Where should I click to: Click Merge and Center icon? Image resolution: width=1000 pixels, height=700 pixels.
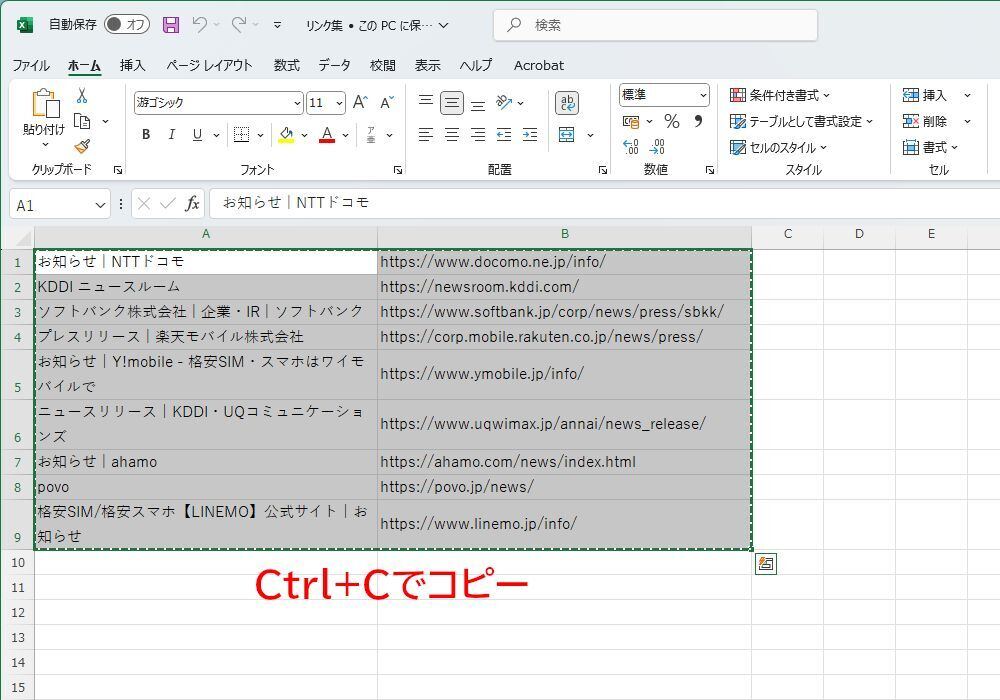point(566,135)
